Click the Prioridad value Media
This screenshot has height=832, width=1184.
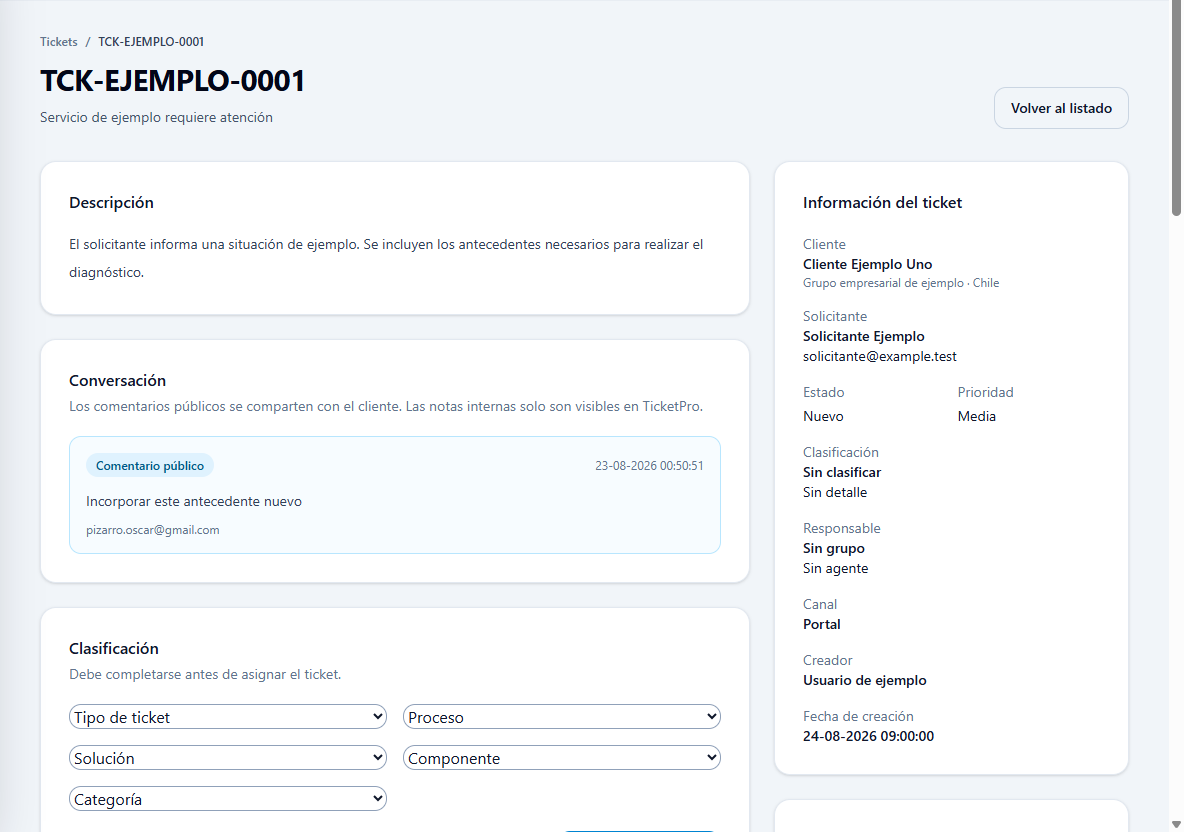976,416
